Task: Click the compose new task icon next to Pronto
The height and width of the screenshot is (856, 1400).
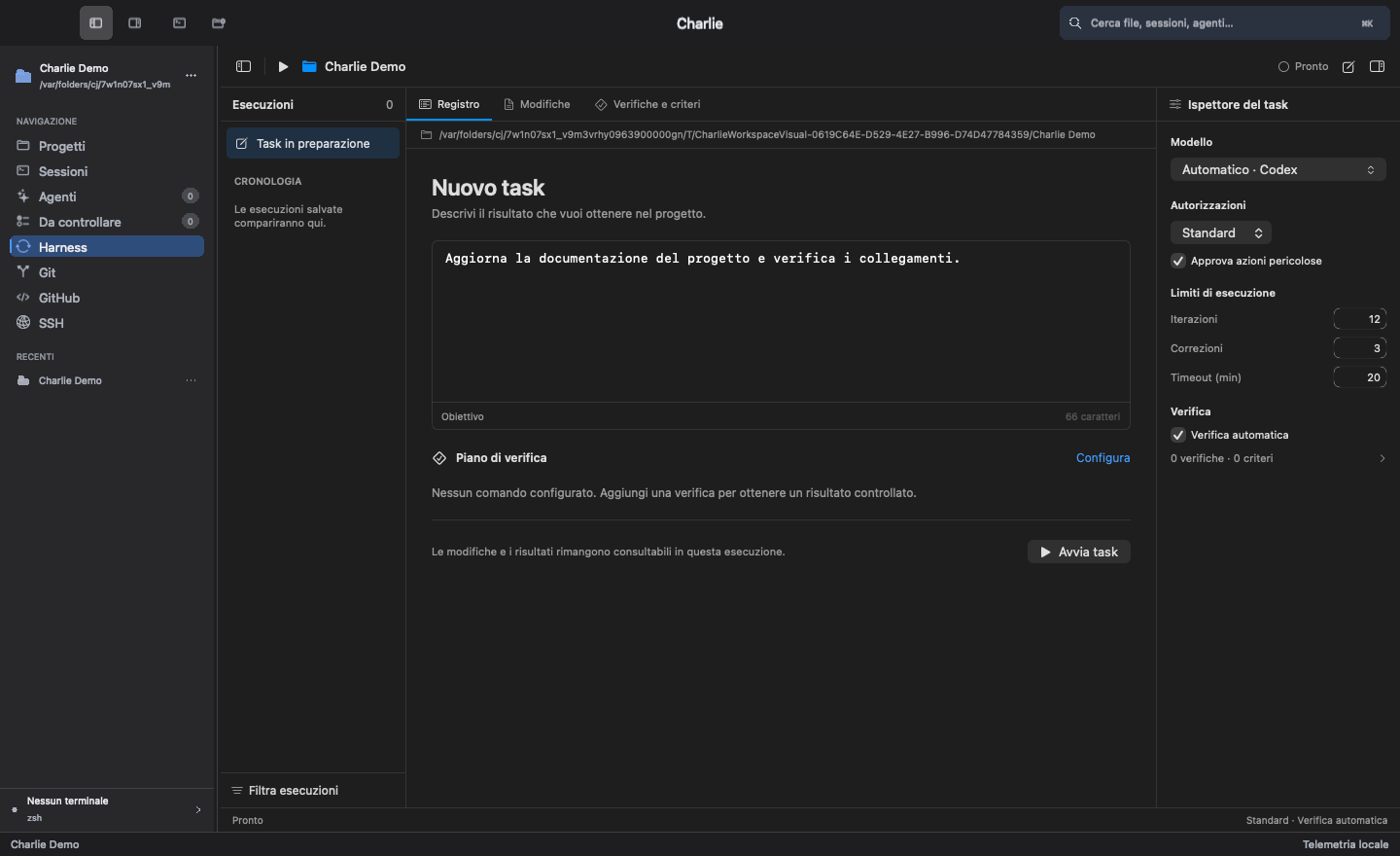Action: (x=1348, y=66)
